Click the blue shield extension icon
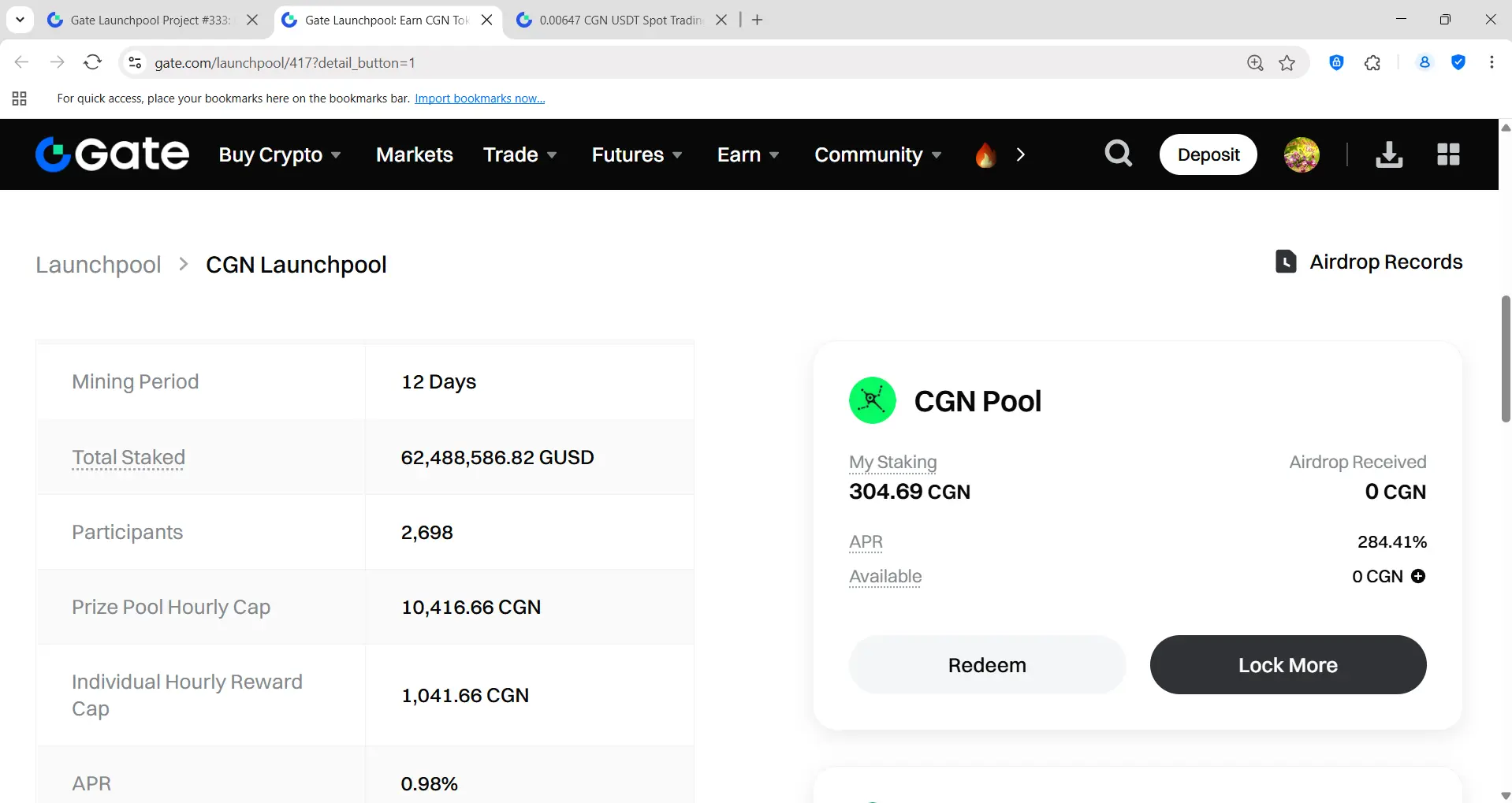Viewport: 1512px width, 803px height. 1458,63
